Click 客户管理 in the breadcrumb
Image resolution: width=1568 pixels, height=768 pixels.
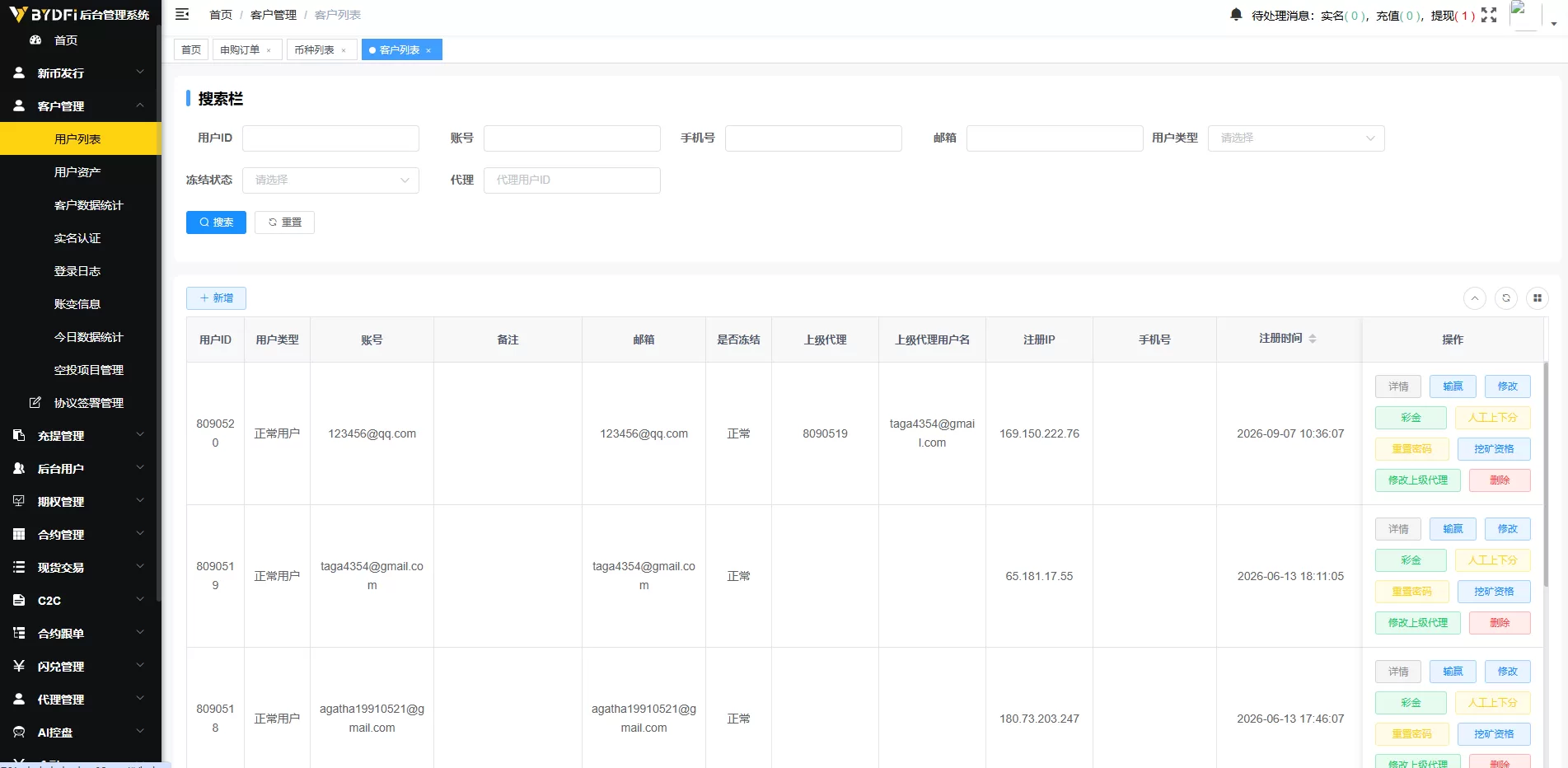[274, 15]
